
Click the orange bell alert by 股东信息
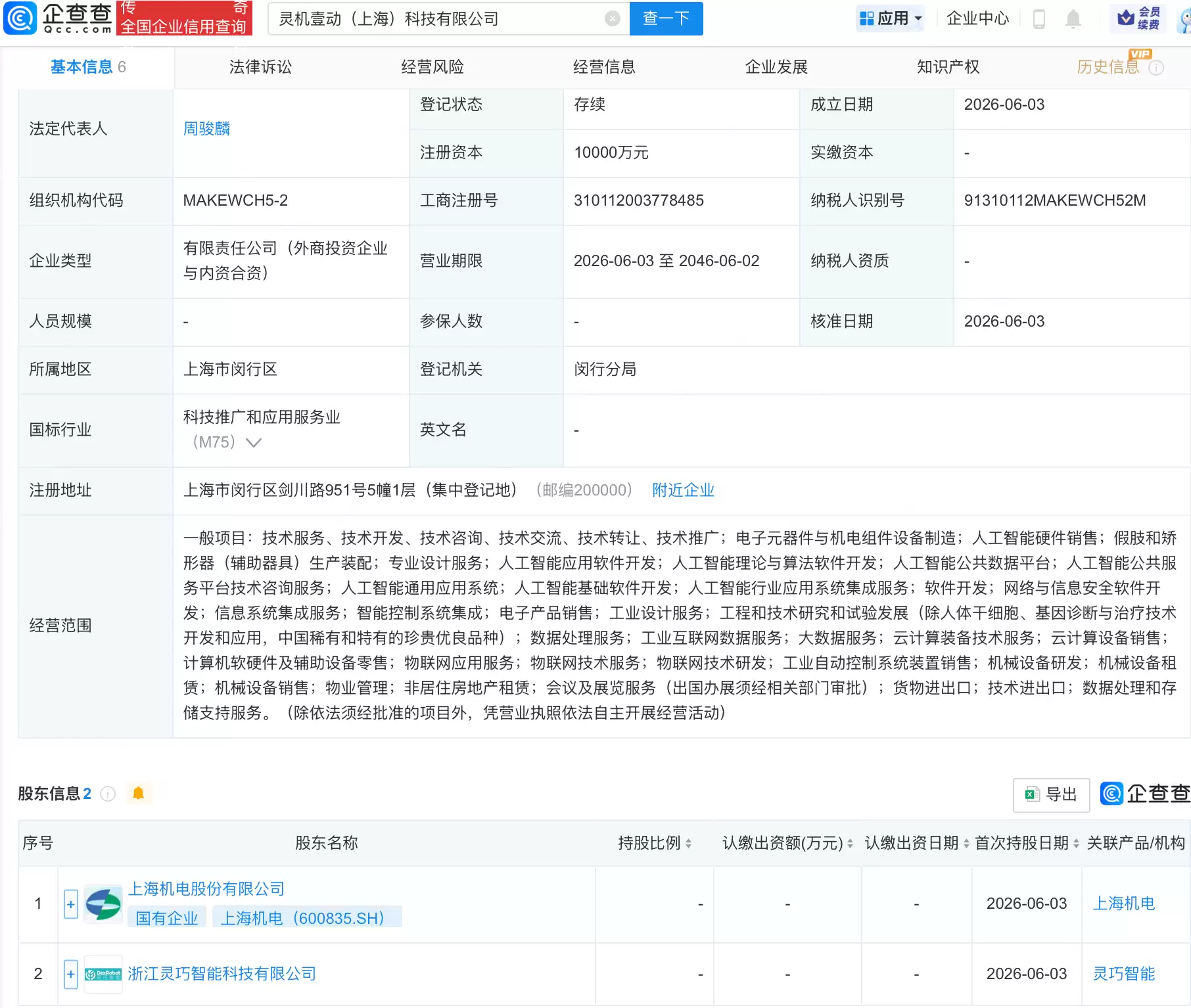(138, 793)
